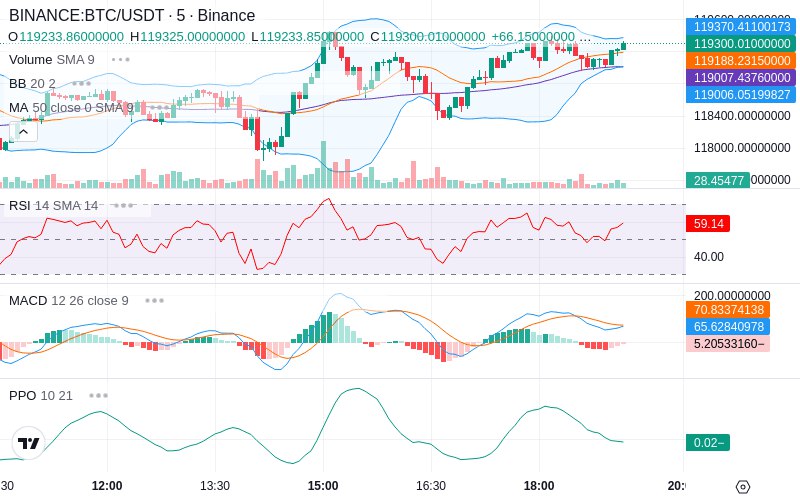Image resolution: width=800 pixels, height=500 pixels.
Task: Select the MACD 12 26 close 9 legend
Action: 68,300
